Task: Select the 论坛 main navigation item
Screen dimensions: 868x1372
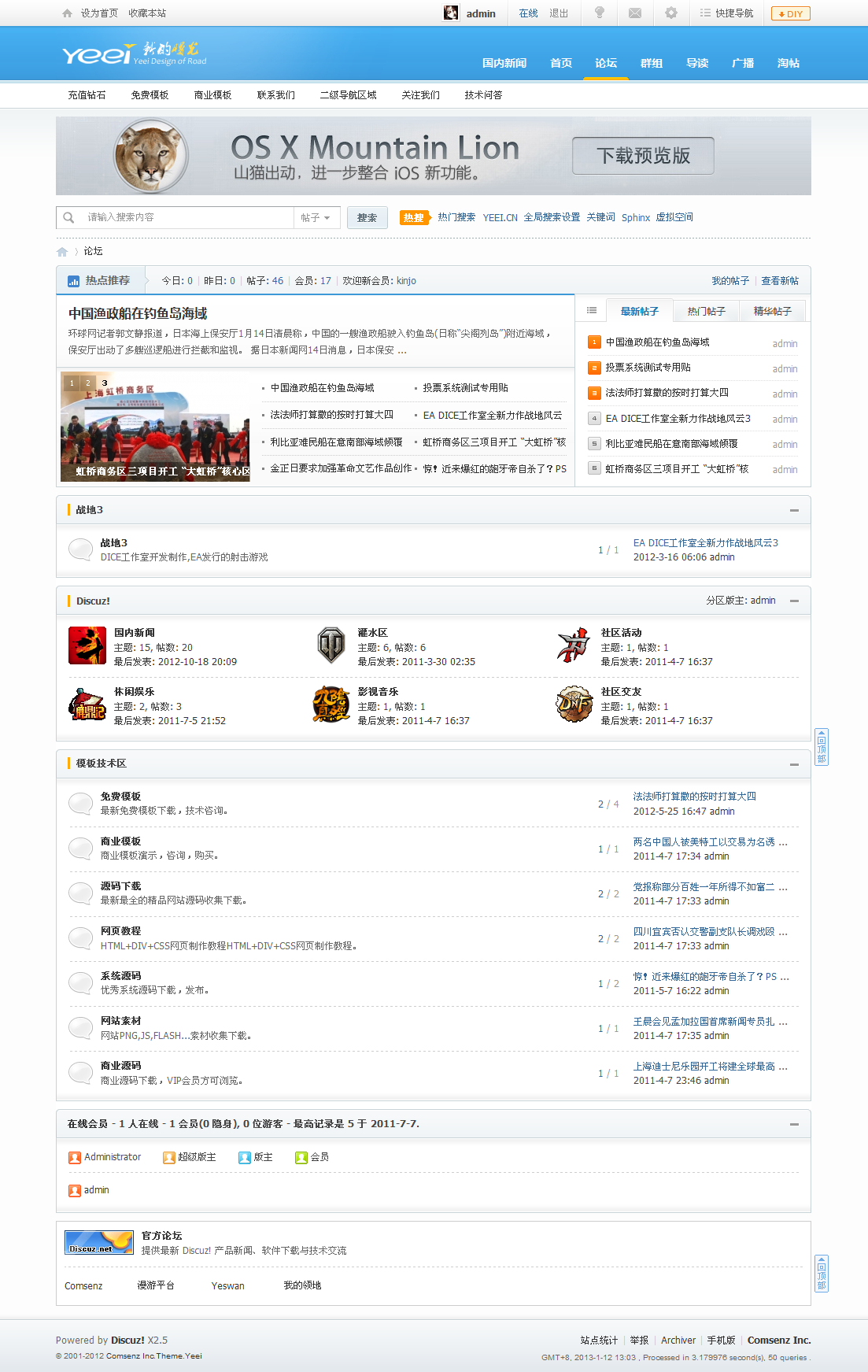Action: [x=606, y=63]
